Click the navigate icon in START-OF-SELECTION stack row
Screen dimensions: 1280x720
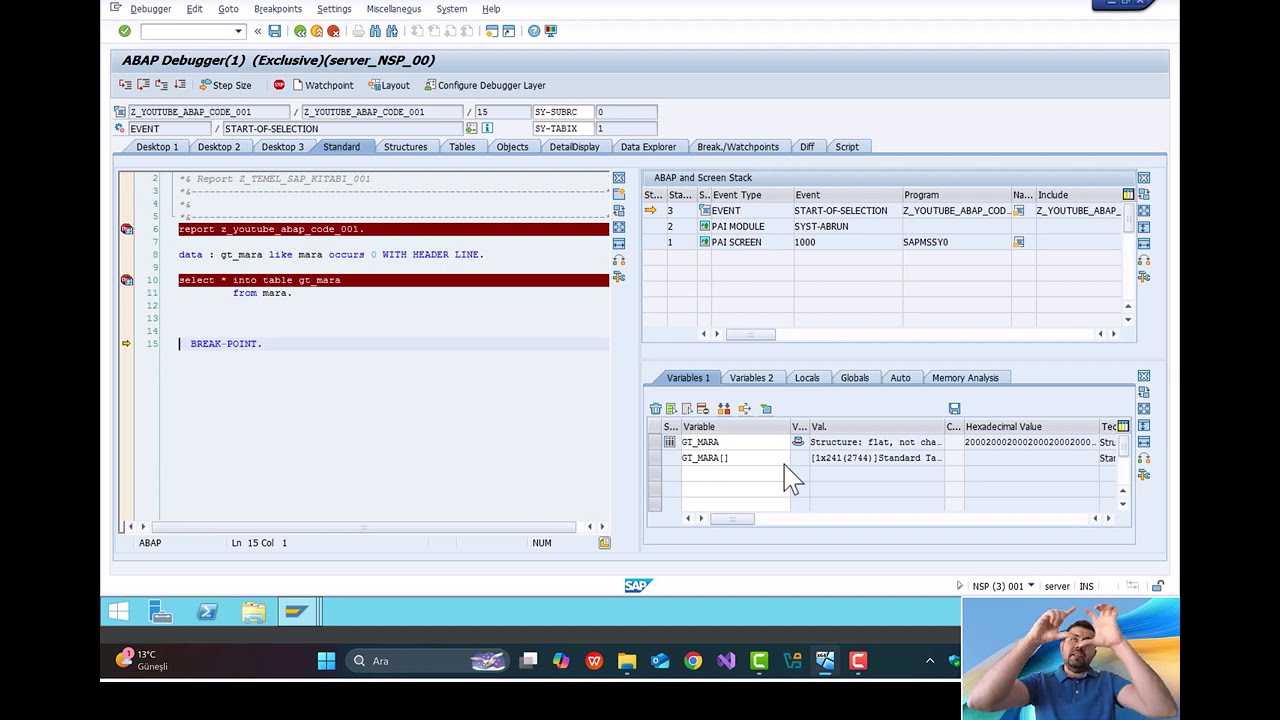1018,211
